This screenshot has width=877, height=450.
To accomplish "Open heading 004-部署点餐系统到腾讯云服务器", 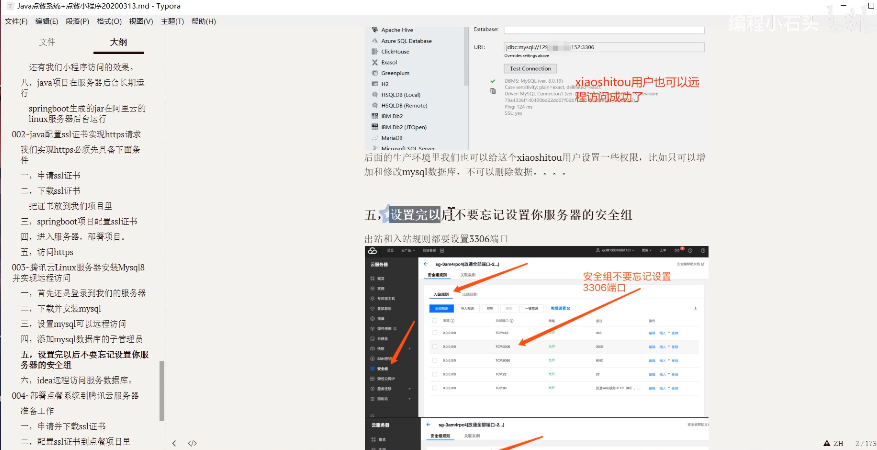I will [x=76, y=396].
